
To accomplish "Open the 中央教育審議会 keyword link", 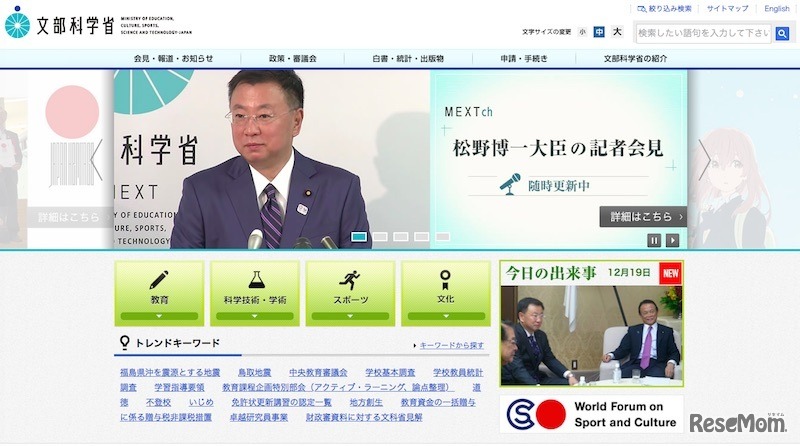I will [318, 373].
